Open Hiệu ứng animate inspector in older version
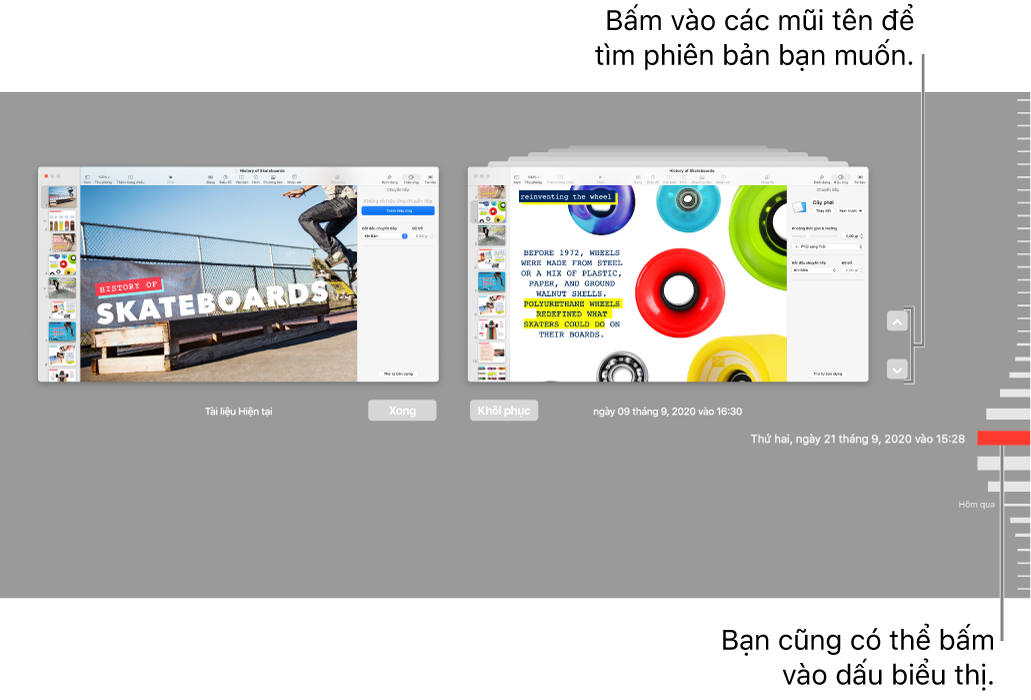 click(x=841, y=179)
